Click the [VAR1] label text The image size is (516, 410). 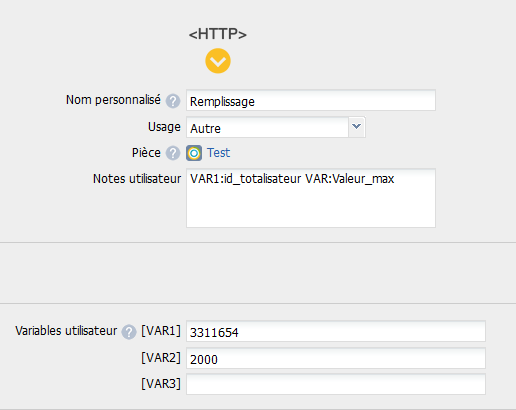point(161,331)
